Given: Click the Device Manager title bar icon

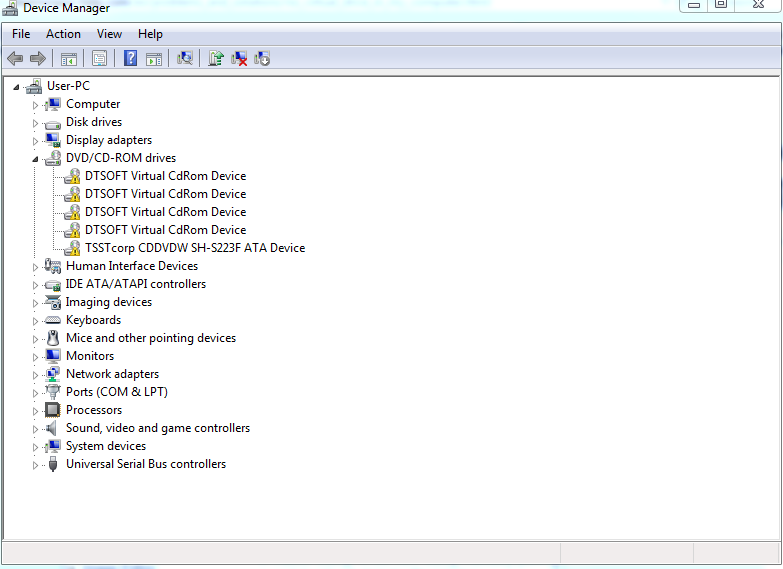Looking at the screenshot, I should (x=10, y=7).
